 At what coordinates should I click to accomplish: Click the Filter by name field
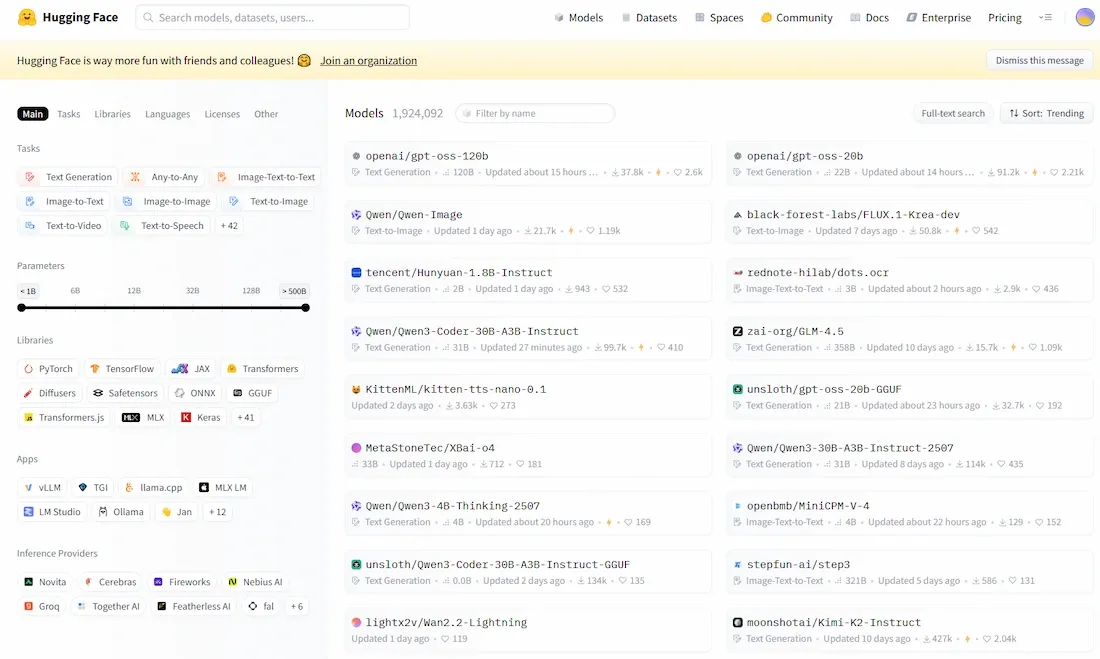click(x=535, y=113)
